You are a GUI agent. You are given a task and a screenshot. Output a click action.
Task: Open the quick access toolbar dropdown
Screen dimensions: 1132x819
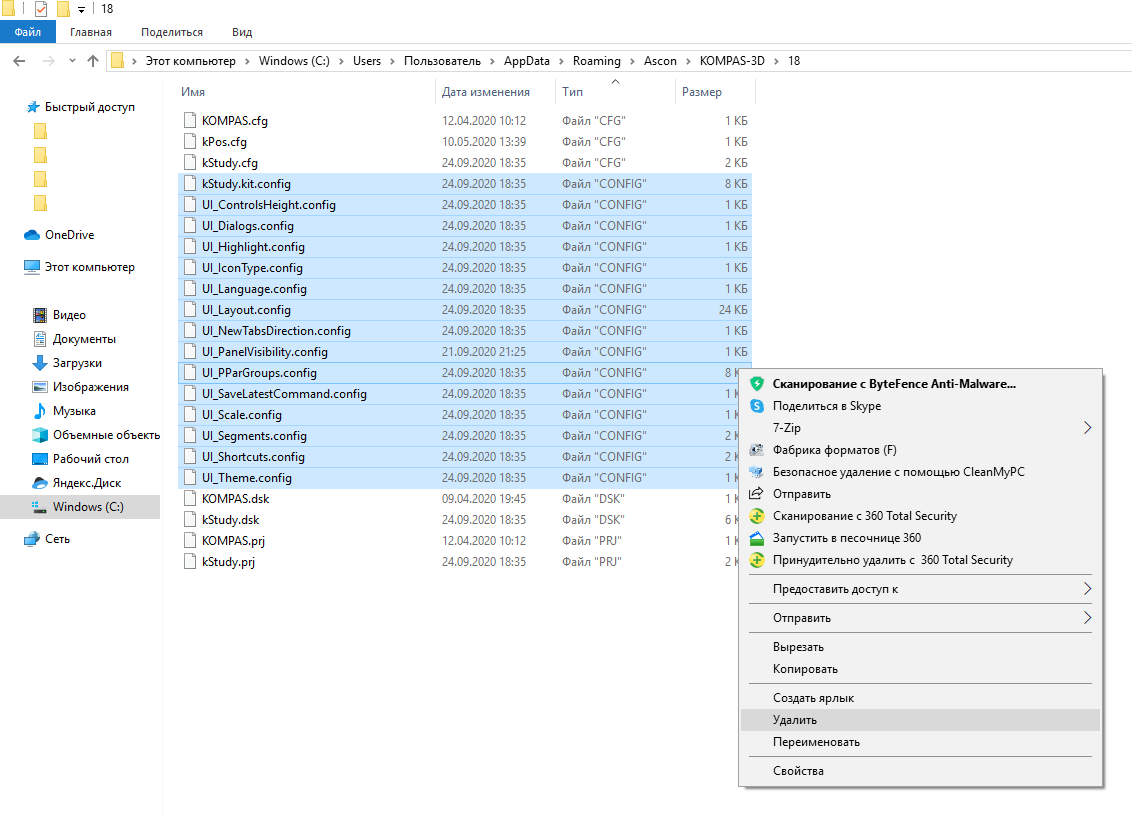tap(82, 9)
